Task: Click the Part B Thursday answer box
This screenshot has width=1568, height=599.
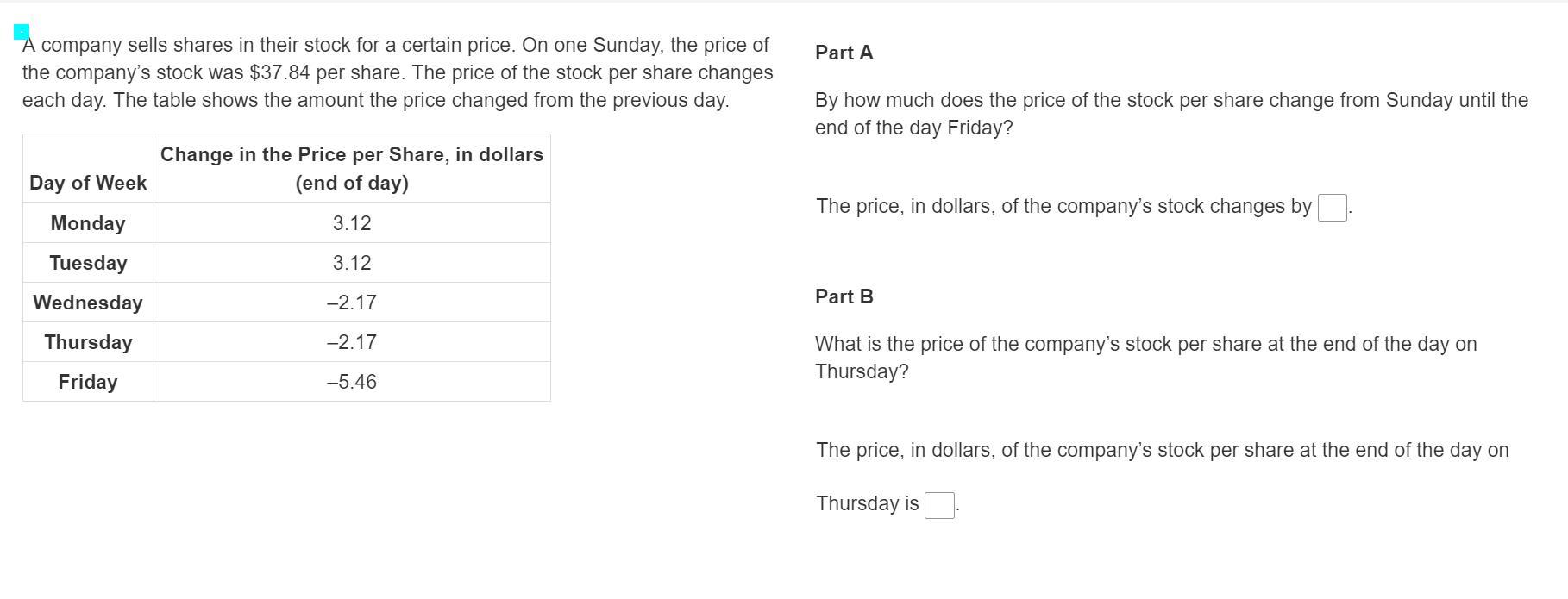Action: pos(939,505)
